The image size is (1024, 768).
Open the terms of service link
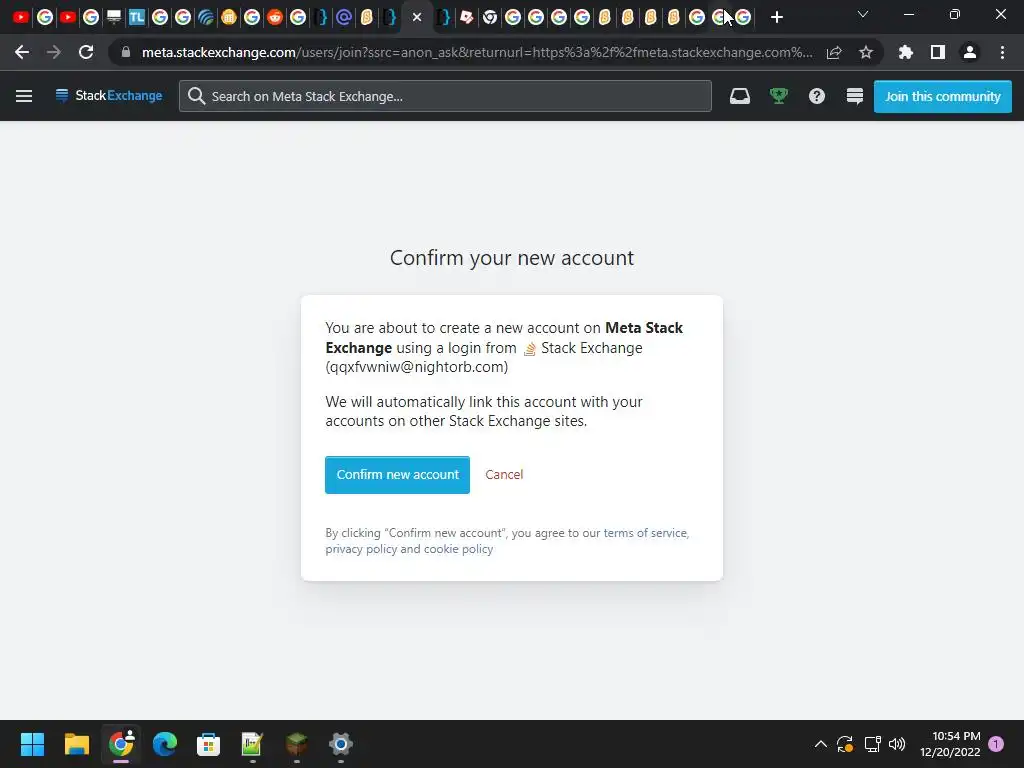645,533
